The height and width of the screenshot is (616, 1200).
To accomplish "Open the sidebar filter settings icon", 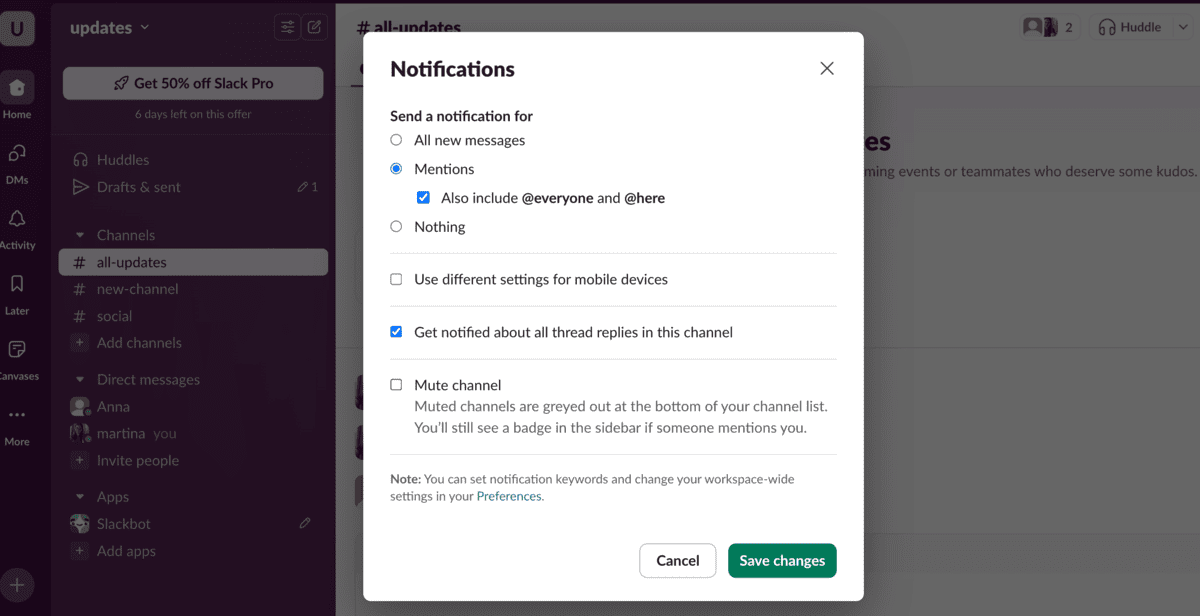I will (x=286, y=27).
